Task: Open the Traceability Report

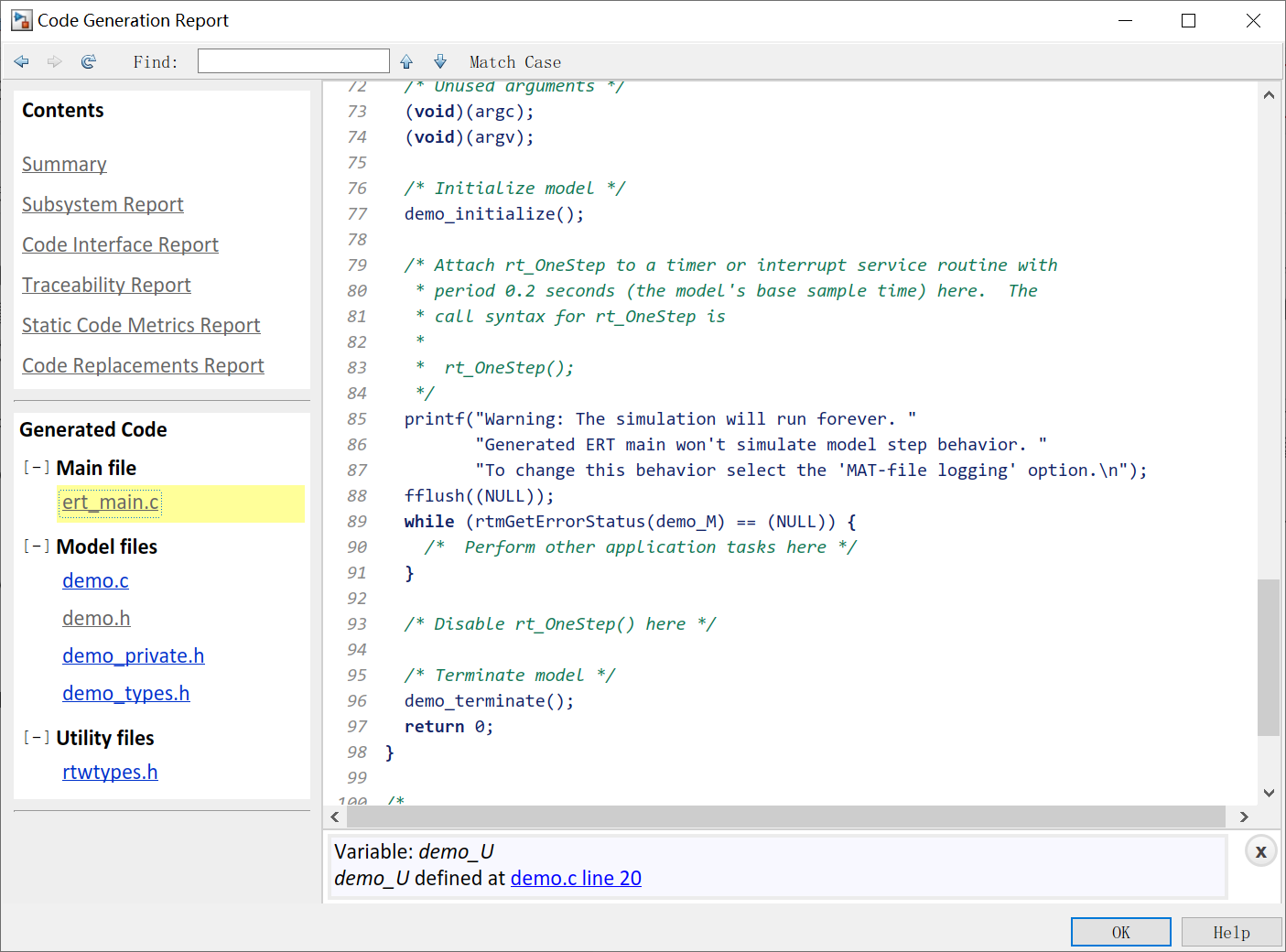Action: click(106, 285)
